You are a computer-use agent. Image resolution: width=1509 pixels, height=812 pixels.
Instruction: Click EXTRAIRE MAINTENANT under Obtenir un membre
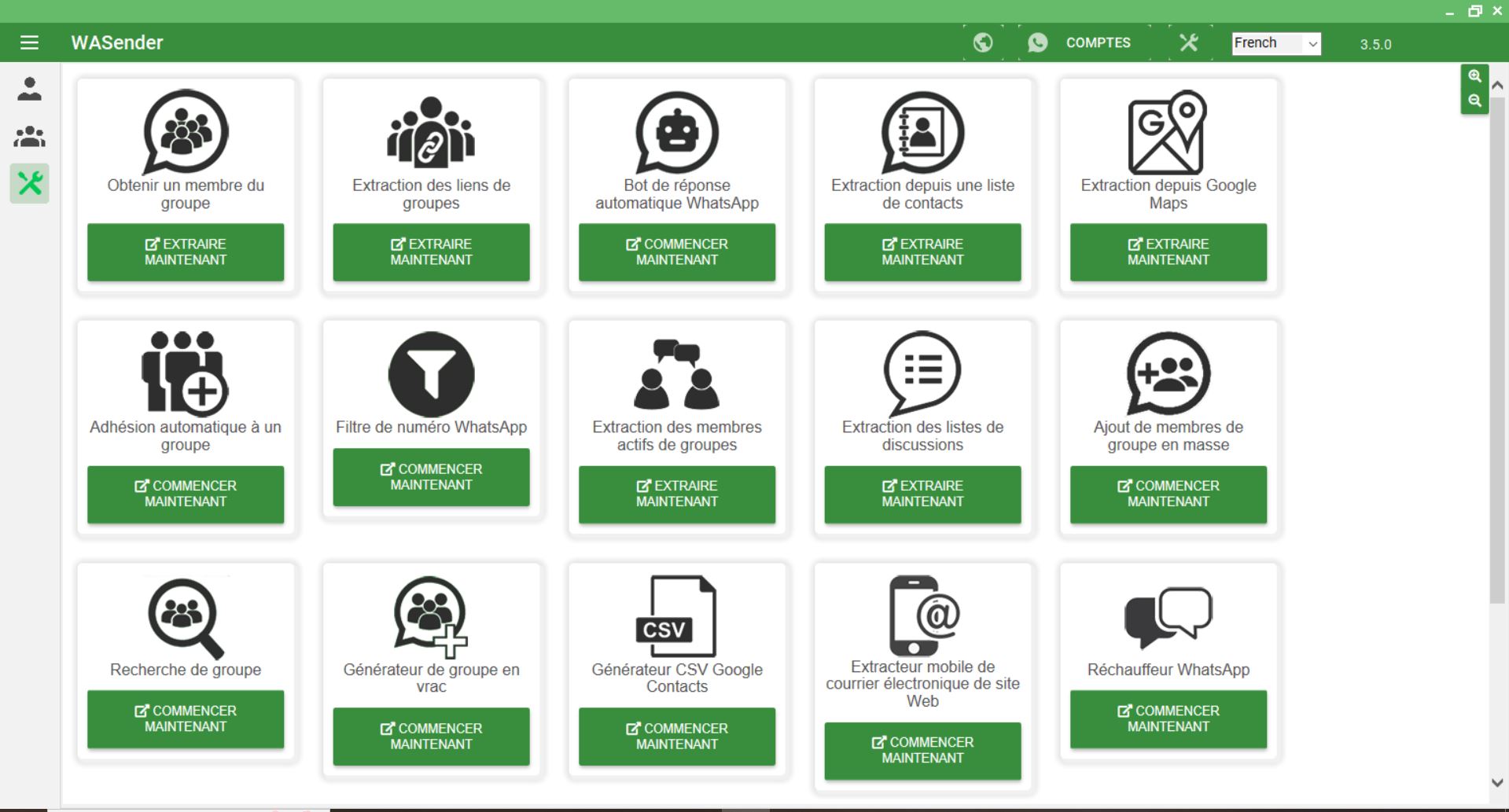click(186, 252)
